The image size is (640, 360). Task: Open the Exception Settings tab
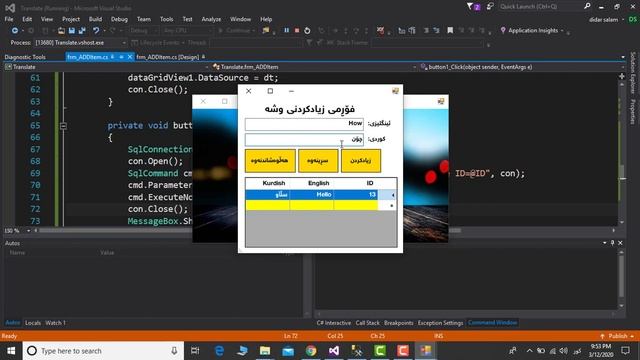440,323
